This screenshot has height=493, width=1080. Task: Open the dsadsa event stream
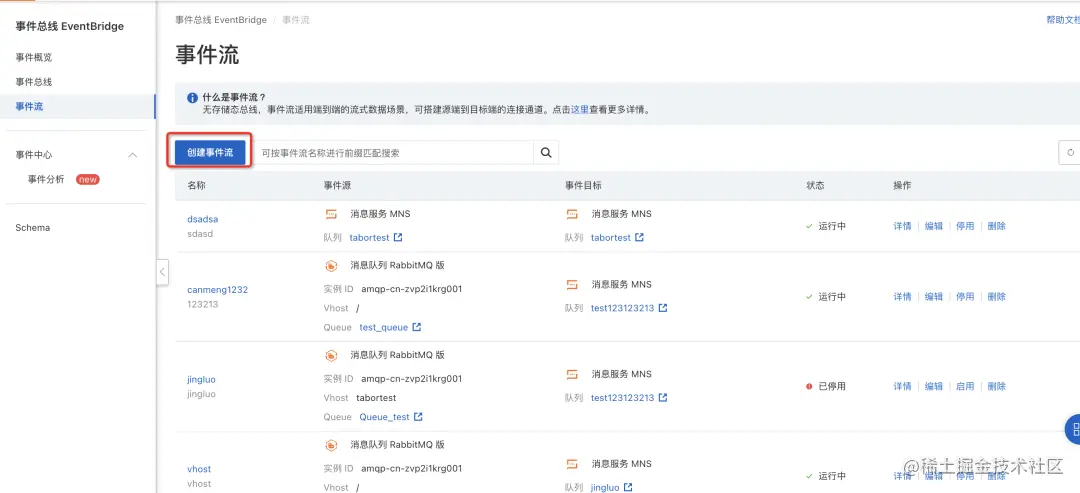[x=202, y=219]
